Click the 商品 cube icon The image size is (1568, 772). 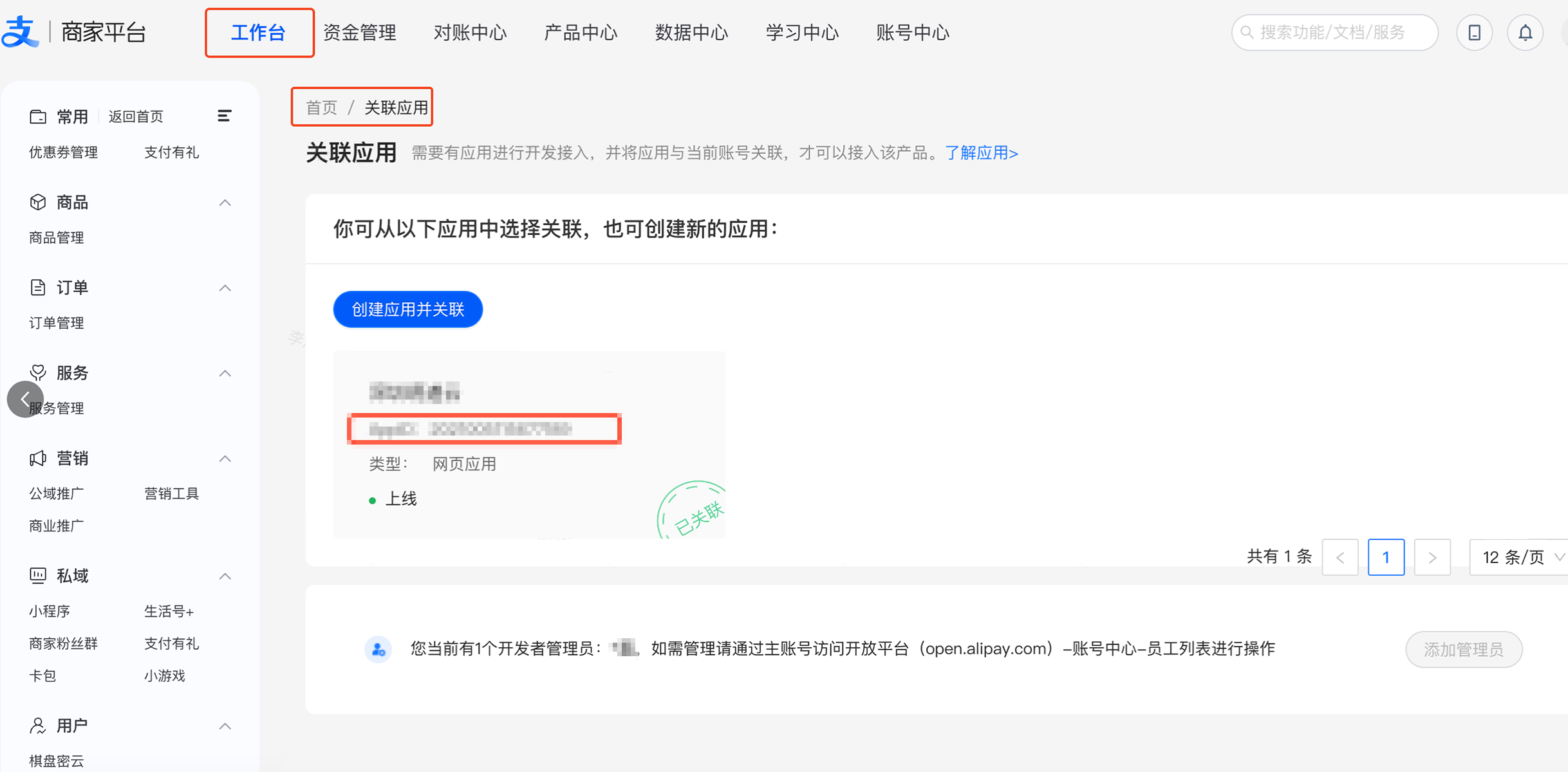38,202
